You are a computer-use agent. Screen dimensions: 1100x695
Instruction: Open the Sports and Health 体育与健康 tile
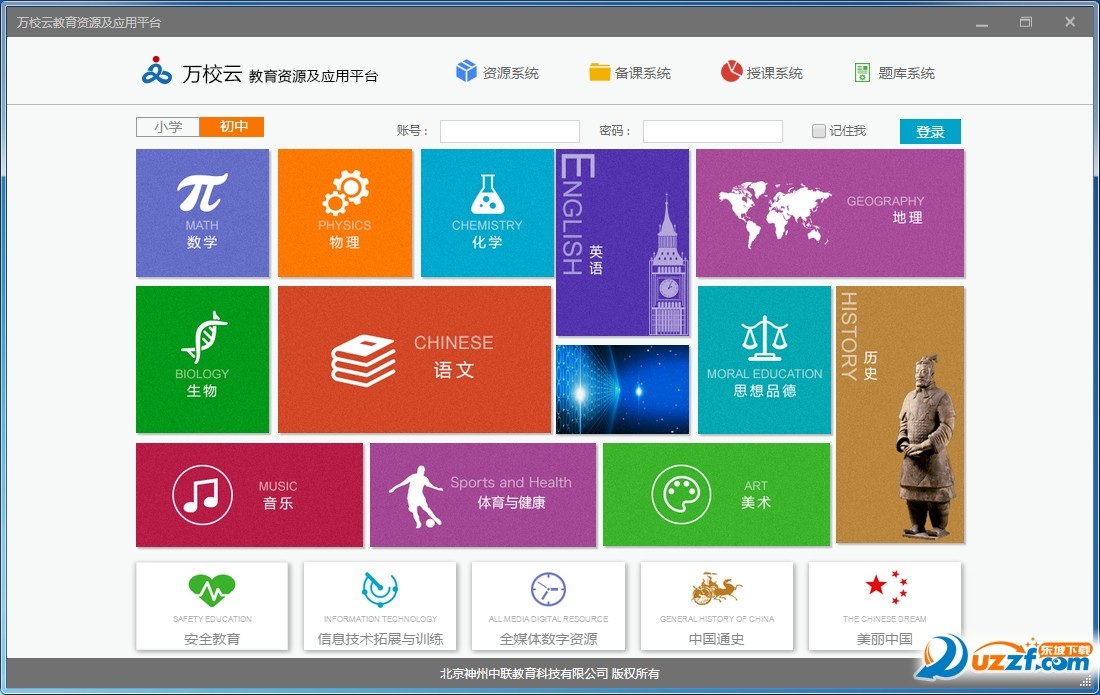[483, 494]
